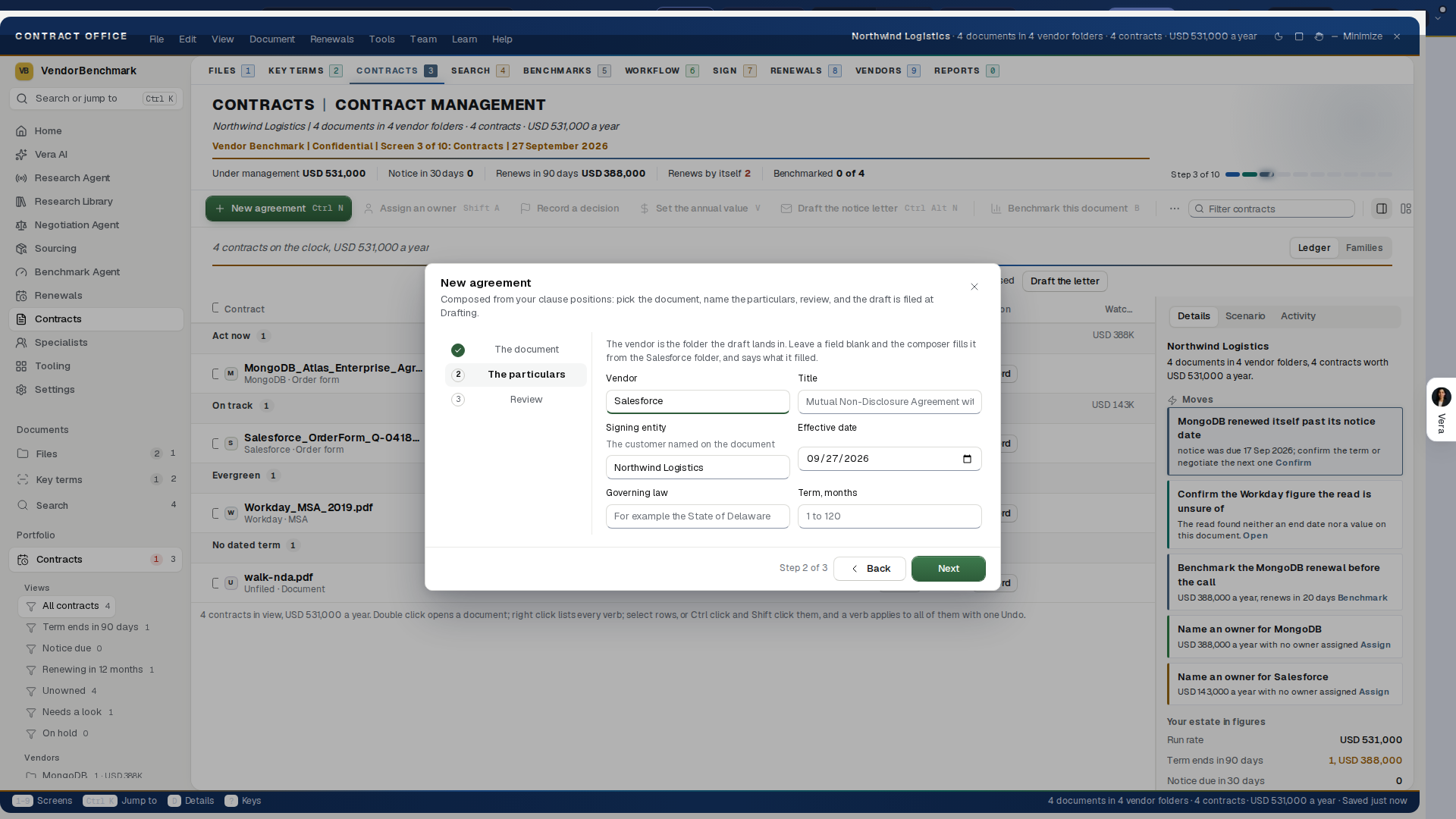This screenshot has height=819, width=1456.
Task: Open the Research Agent icon in sidebar
Action: coord(21,177)
